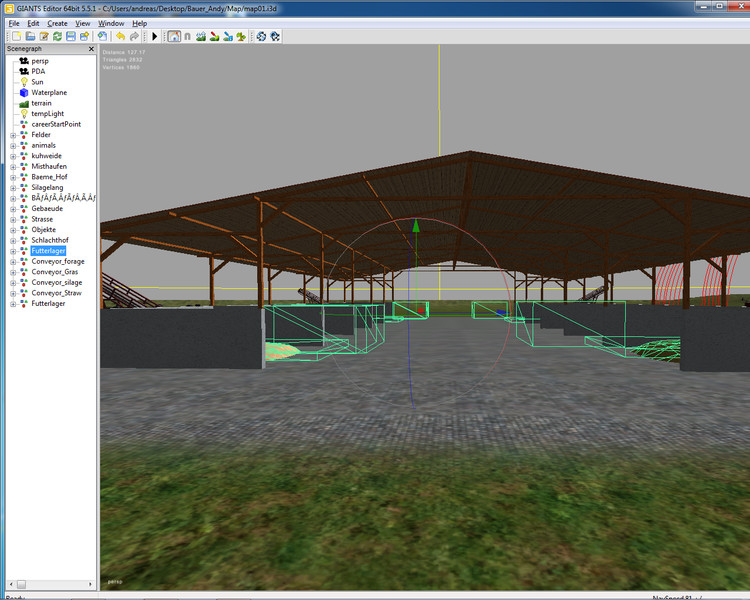This screenshot has height=600, width=750.
Task: Click the Import file toolbar icon
Action: [x=102, y=36]
